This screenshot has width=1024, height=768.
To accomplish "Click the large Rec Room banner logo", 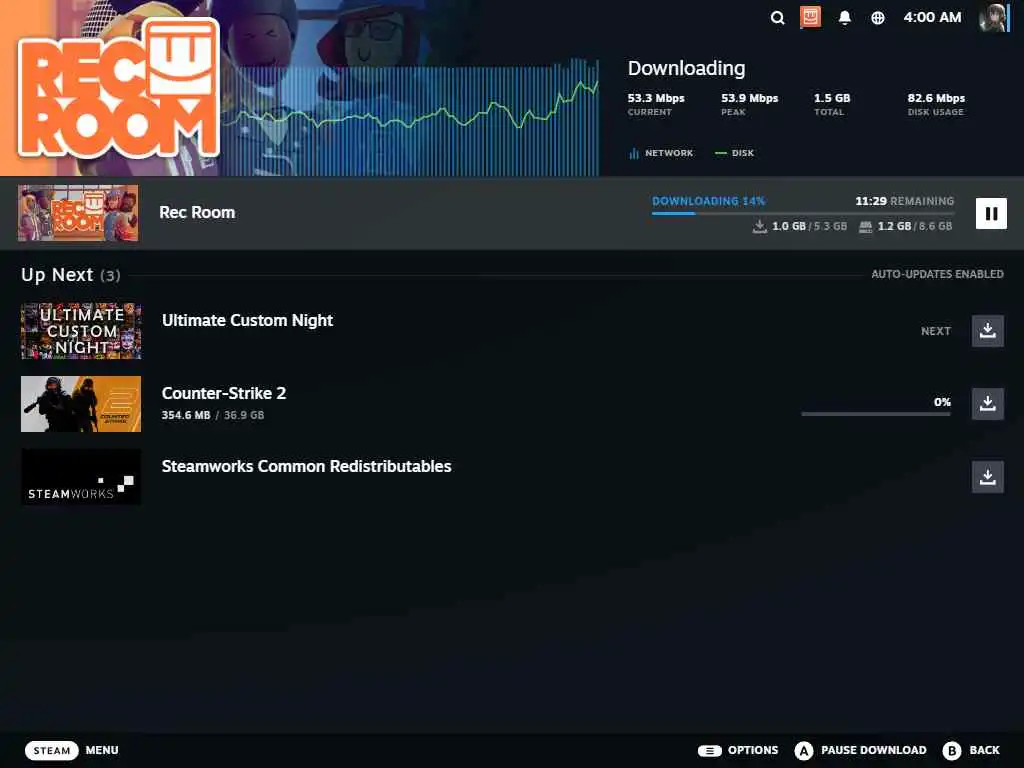I will coord(118,88).
